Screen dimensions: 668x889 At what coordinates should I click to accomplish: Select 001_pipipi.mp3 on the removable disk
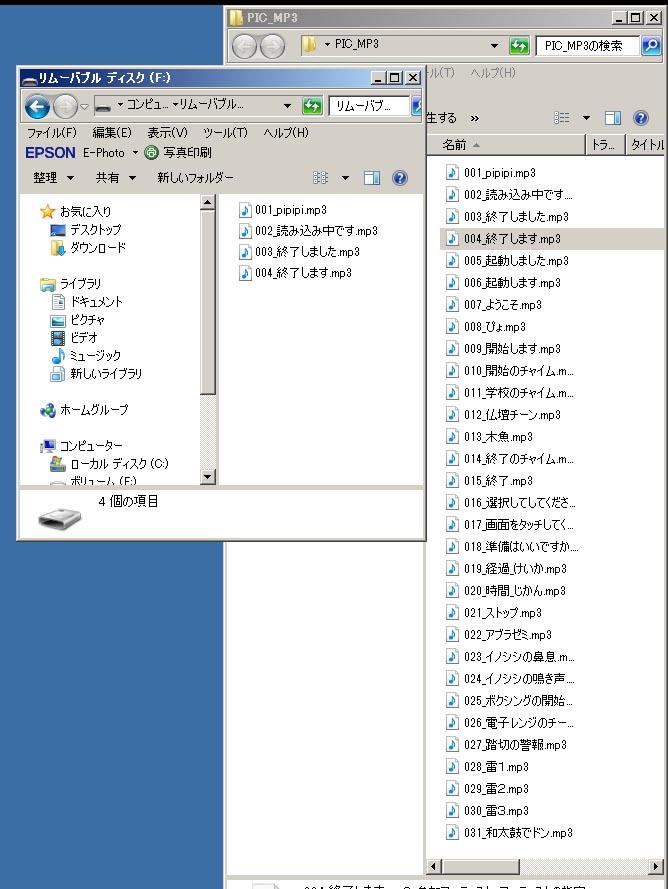290,210
